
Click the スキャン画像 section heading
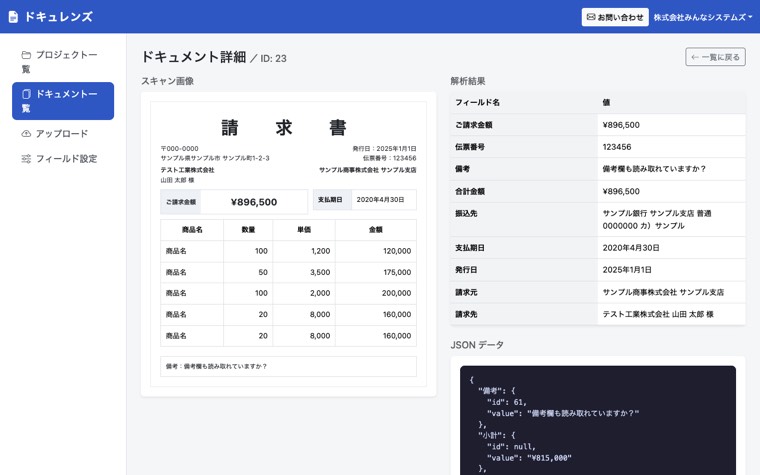pyautogui.click(x=168, y=81)
